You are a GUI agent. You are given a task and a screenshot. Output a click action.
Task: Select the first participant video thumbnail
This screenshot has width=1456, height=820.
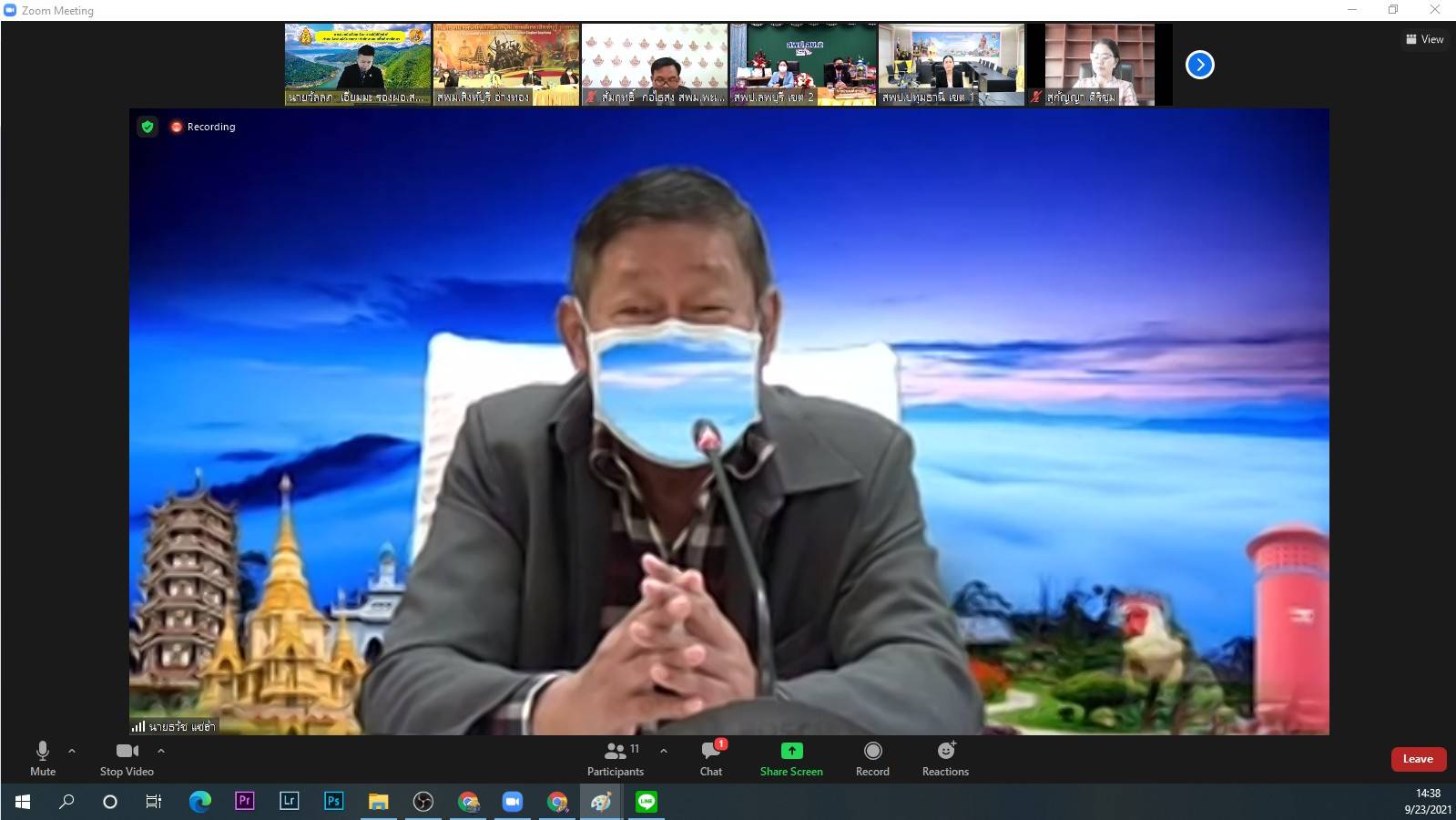pos(358,65)
